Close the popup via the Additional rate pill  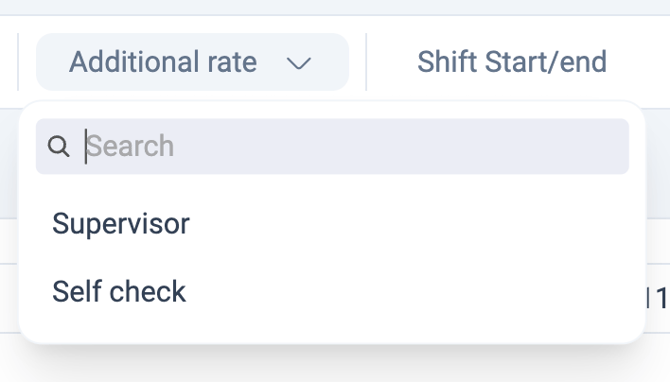click(192, 62)
